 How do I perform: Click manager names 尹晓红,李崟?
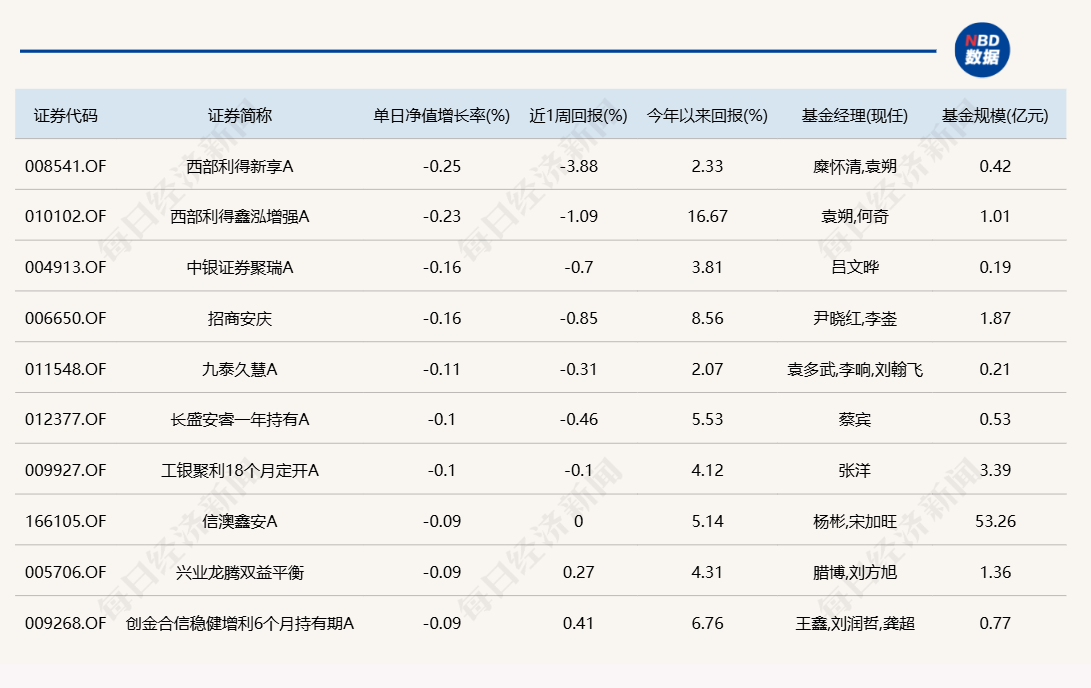855,318
